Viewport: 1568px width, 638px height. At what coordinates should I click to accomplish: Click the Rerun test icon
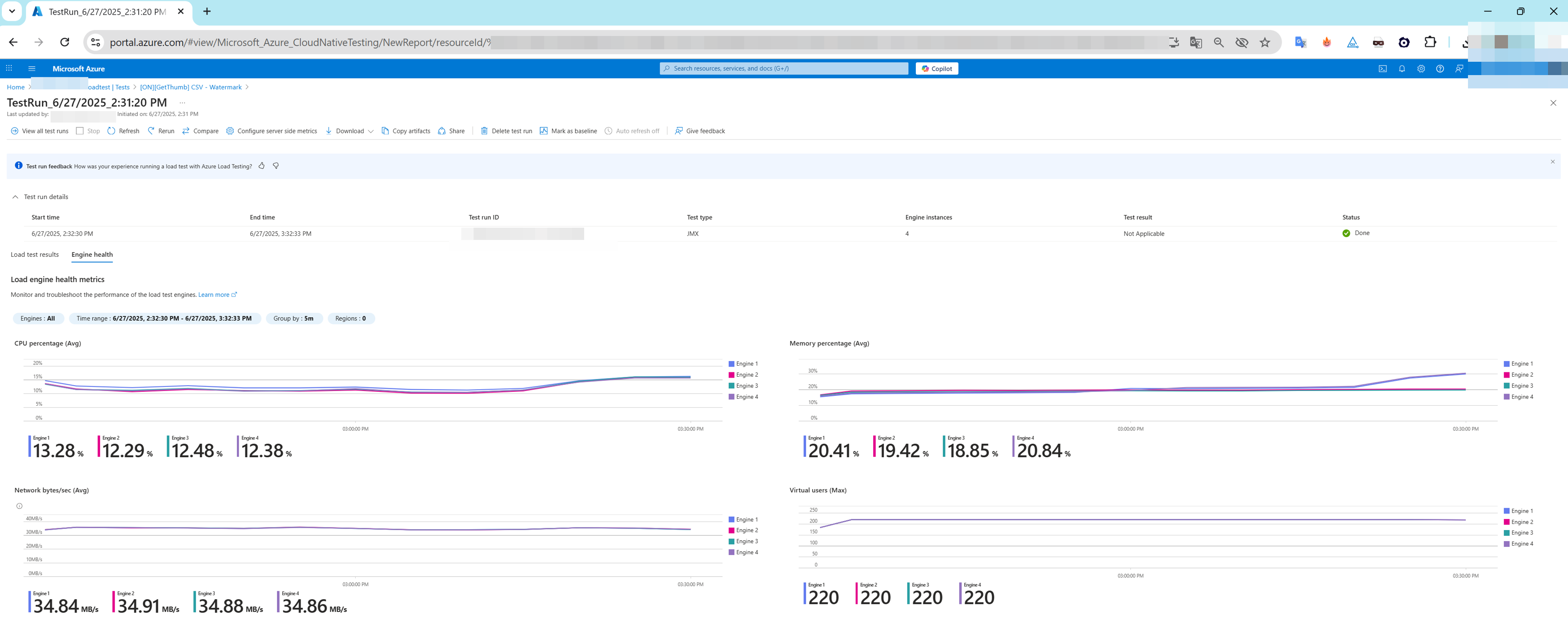click(x=151, y=131)
